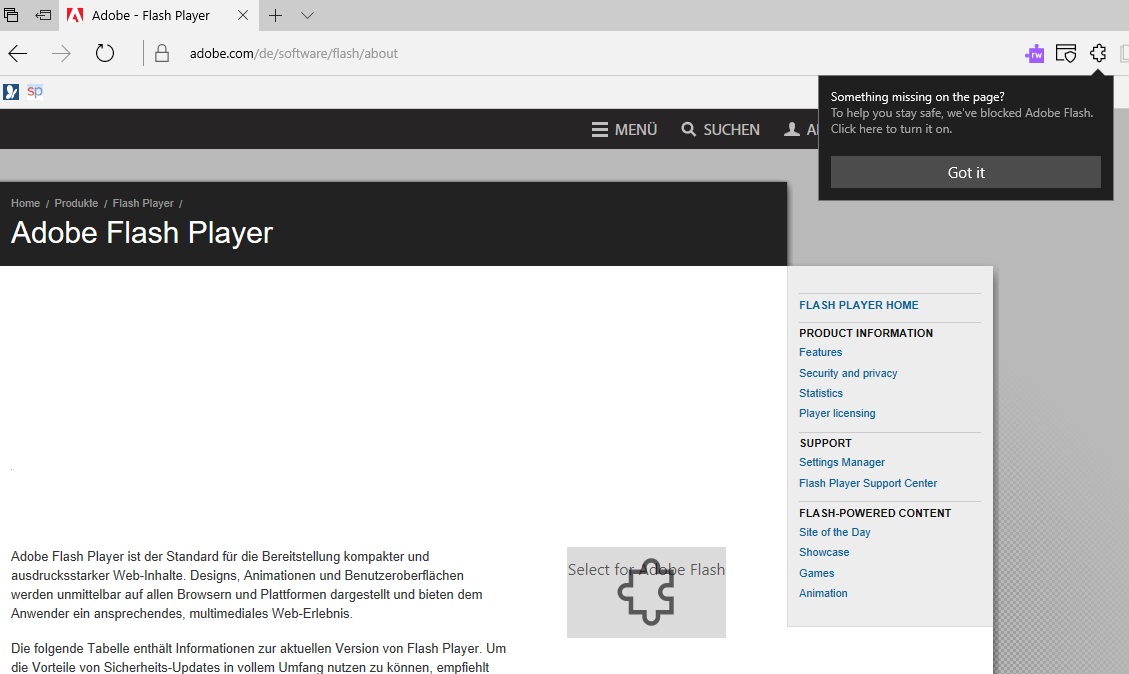Open Player licensing link
Viewport: 1129px width, 674px height.
click(837, 413)
